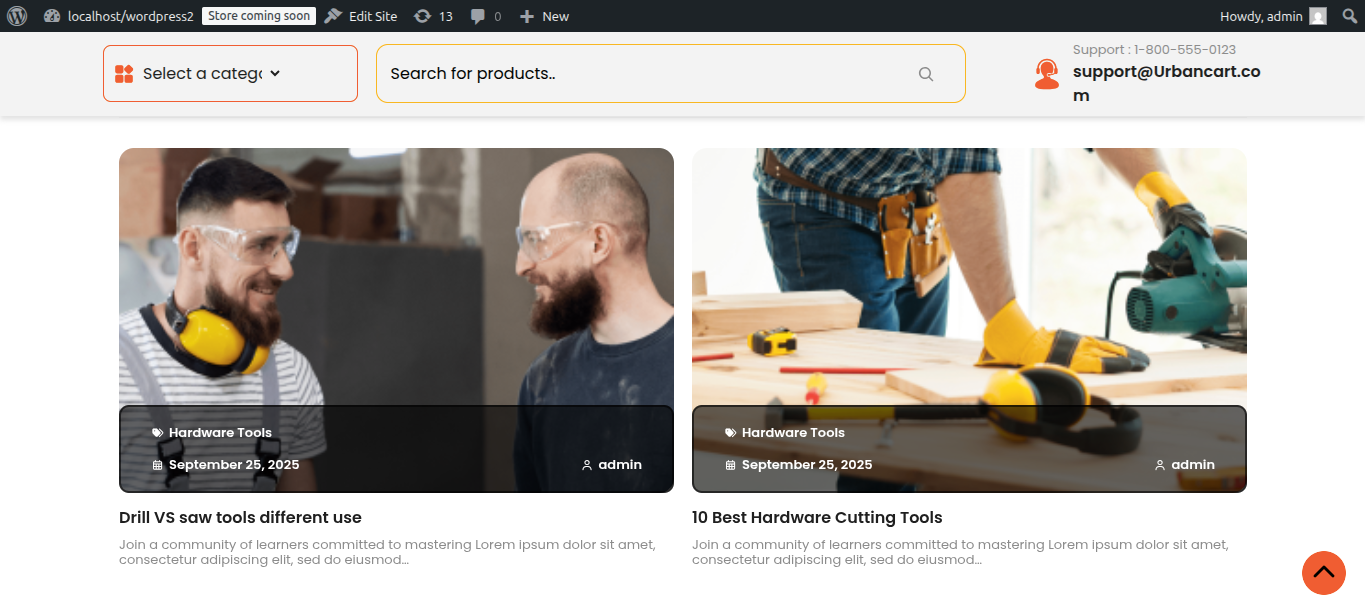Open the Drill VS saw tools different use post
This screenshot has height=608, width=1365.
(x=240, y=518)
